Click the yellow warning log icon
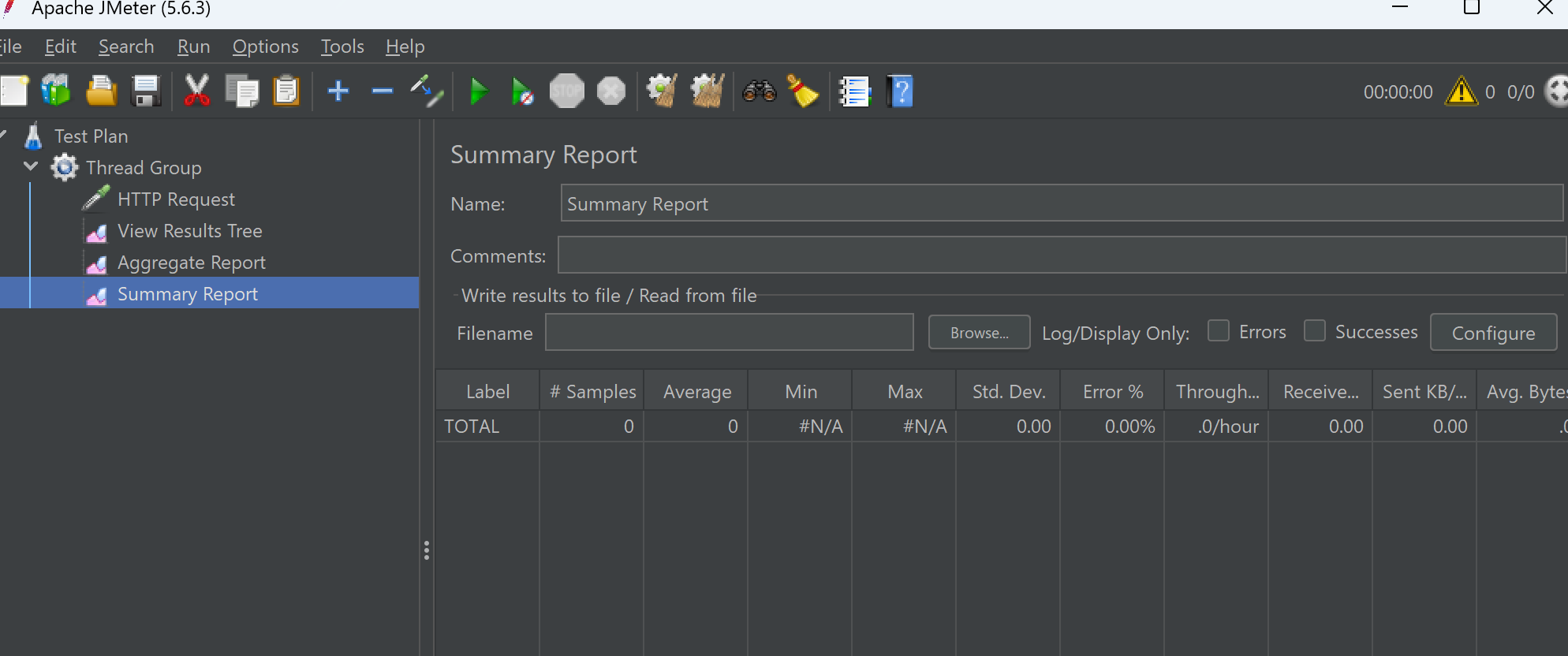Image resolution: width=1568 pixels, height=656 pixels. point(1462,91)
